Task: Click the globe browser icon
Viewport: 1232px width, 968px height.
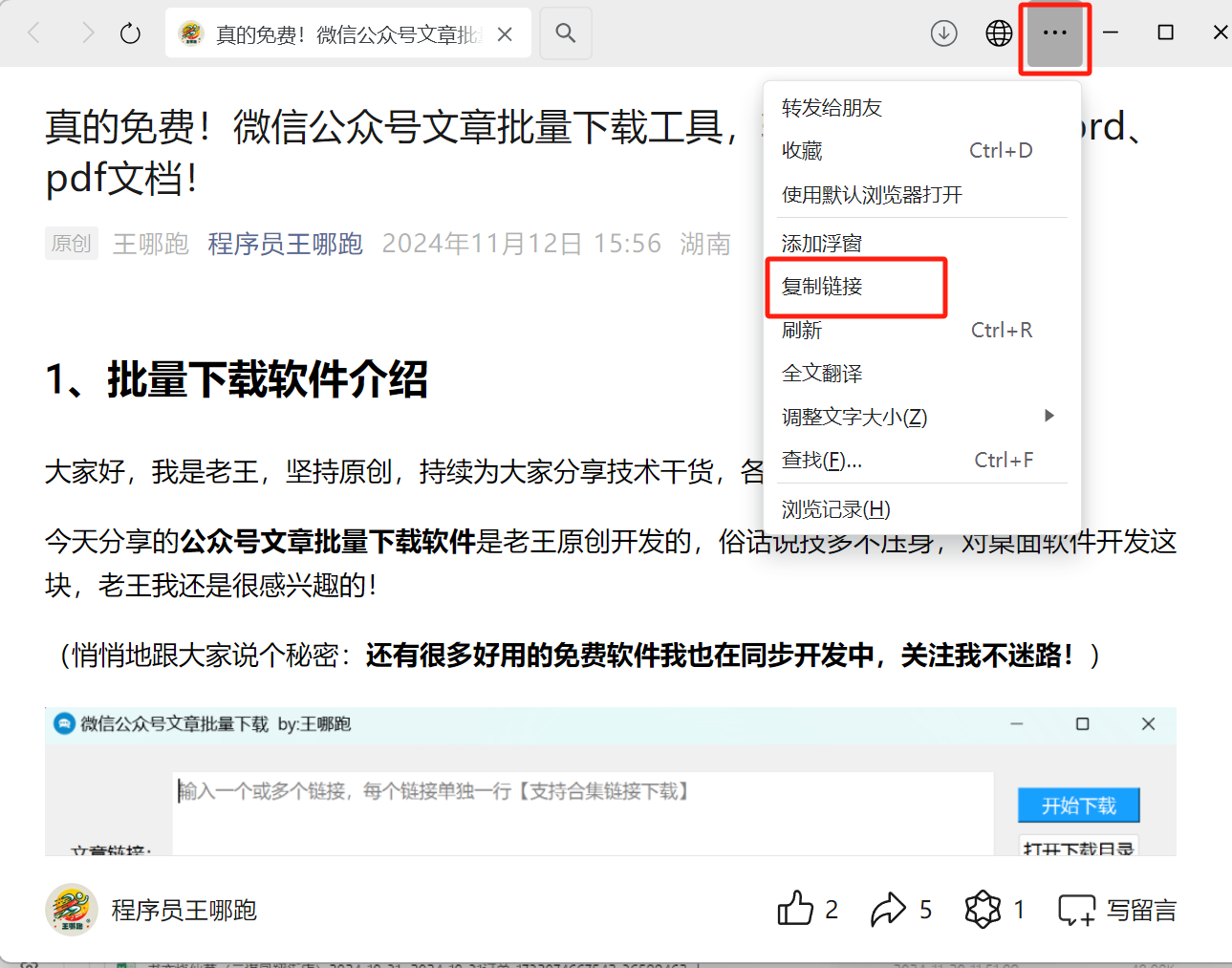Action: pos(999,33)
